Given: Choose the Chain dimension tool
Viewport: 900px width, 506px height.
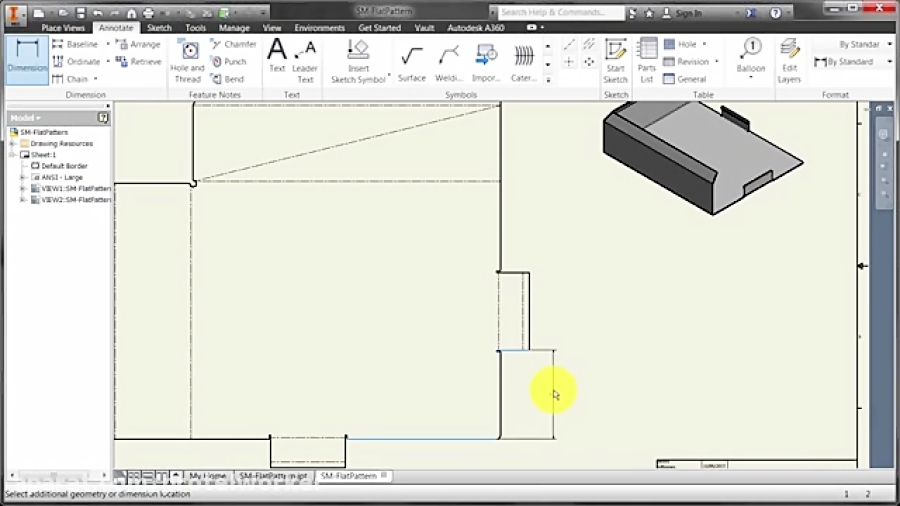Looking at the screenshot, I should (x=71, y=79).
